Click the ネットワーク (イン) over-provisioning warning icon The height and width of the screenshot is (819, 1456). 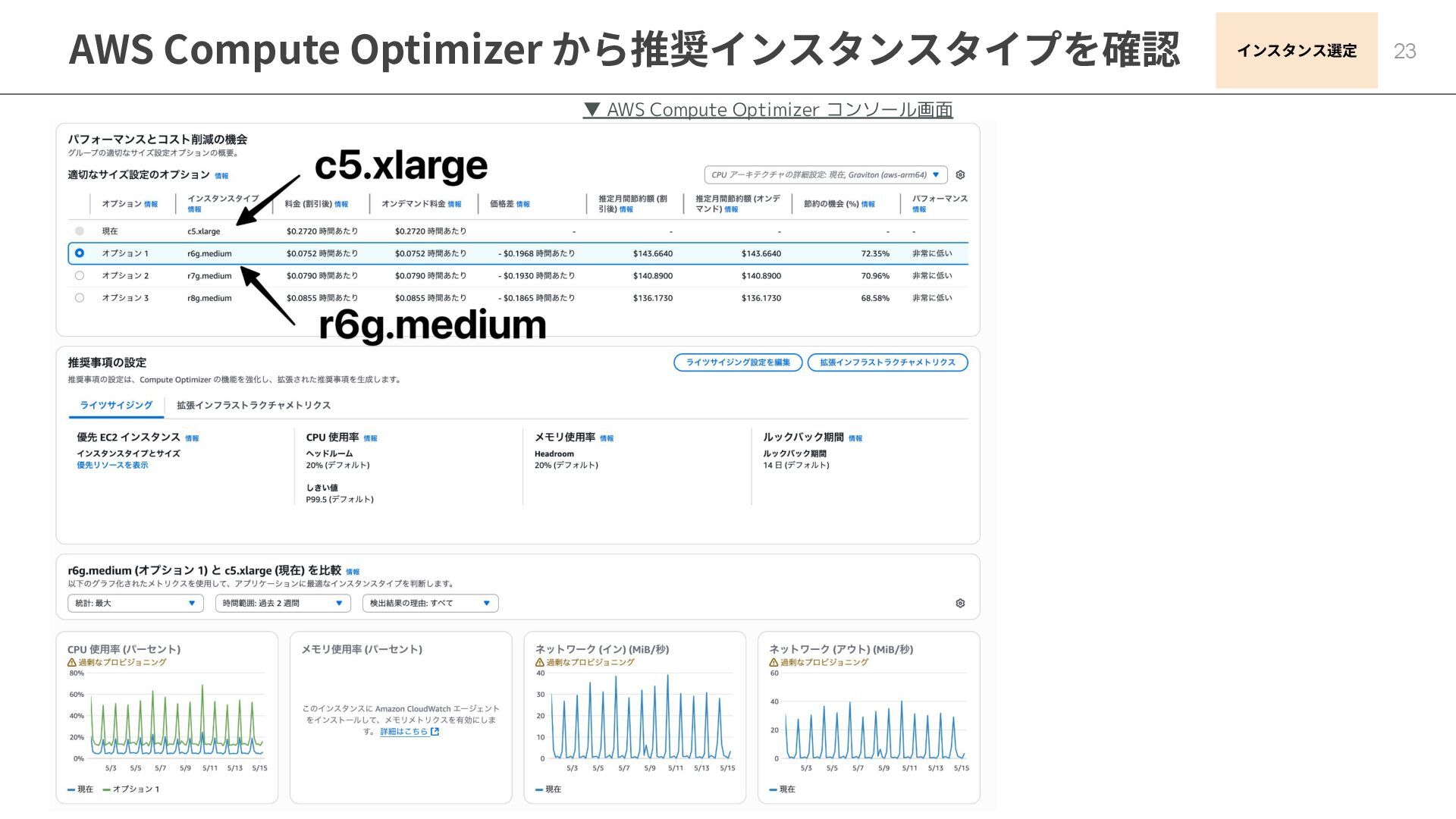point(540,662)
